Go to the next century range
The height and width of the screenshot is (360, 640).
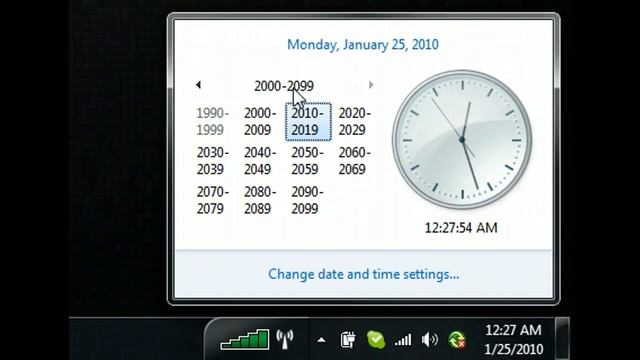(x=371, y=85)
